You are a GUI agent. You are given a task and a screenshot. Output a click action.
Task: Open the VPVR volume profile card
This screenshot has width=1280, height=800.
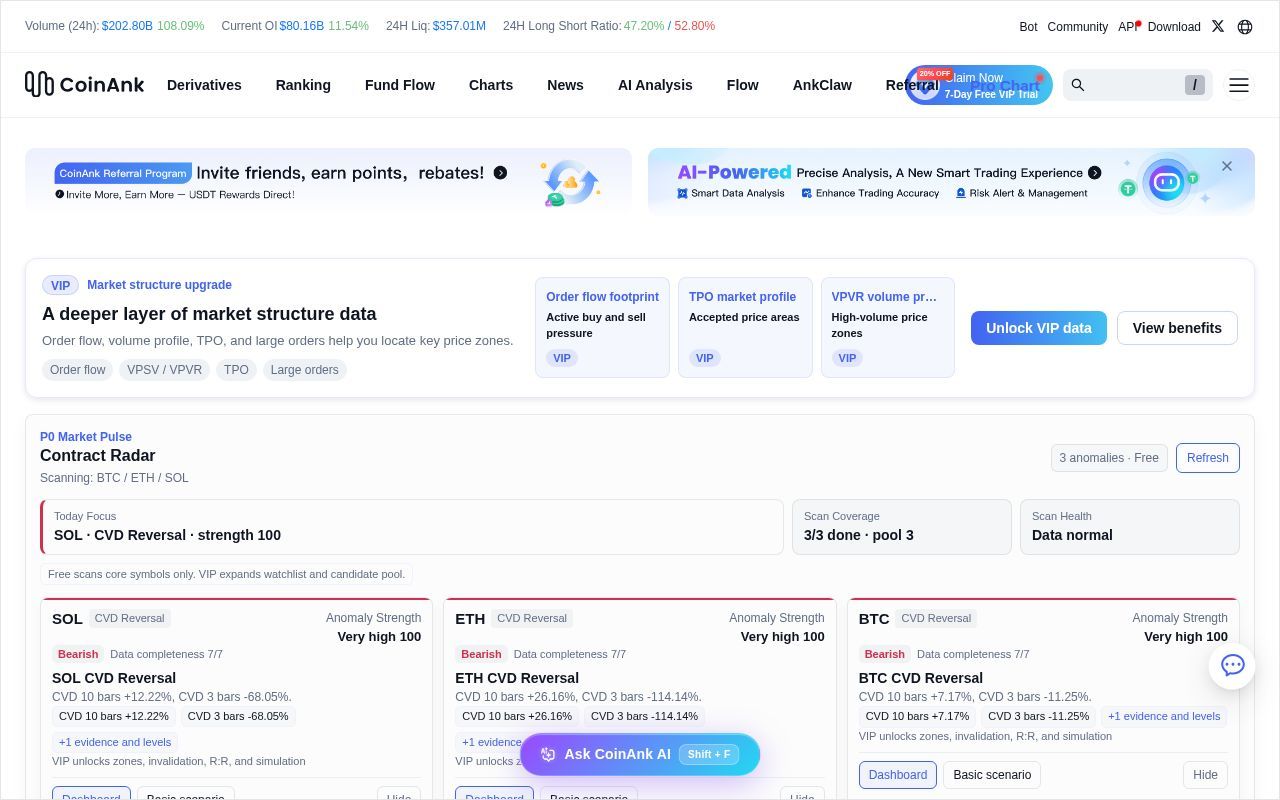pyautogui.click(x=888, y=328)
